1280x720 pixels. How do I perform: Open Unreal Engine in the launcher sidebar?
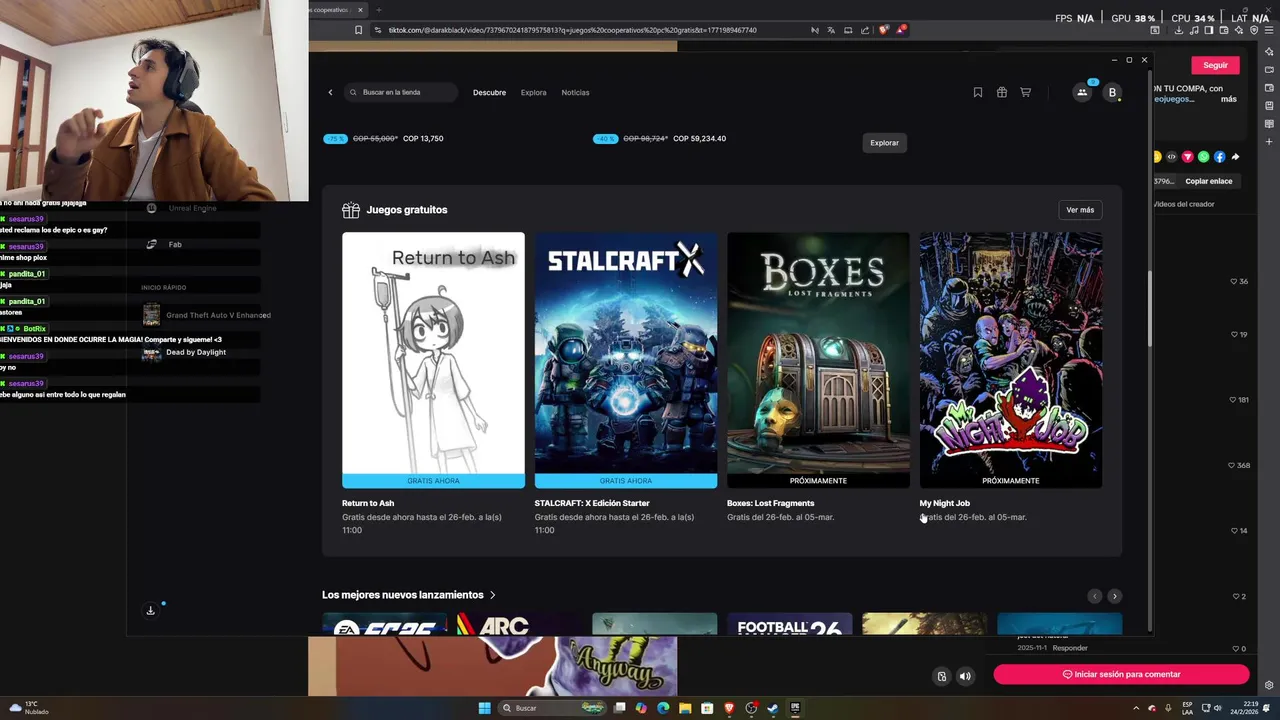coord(182,208)
